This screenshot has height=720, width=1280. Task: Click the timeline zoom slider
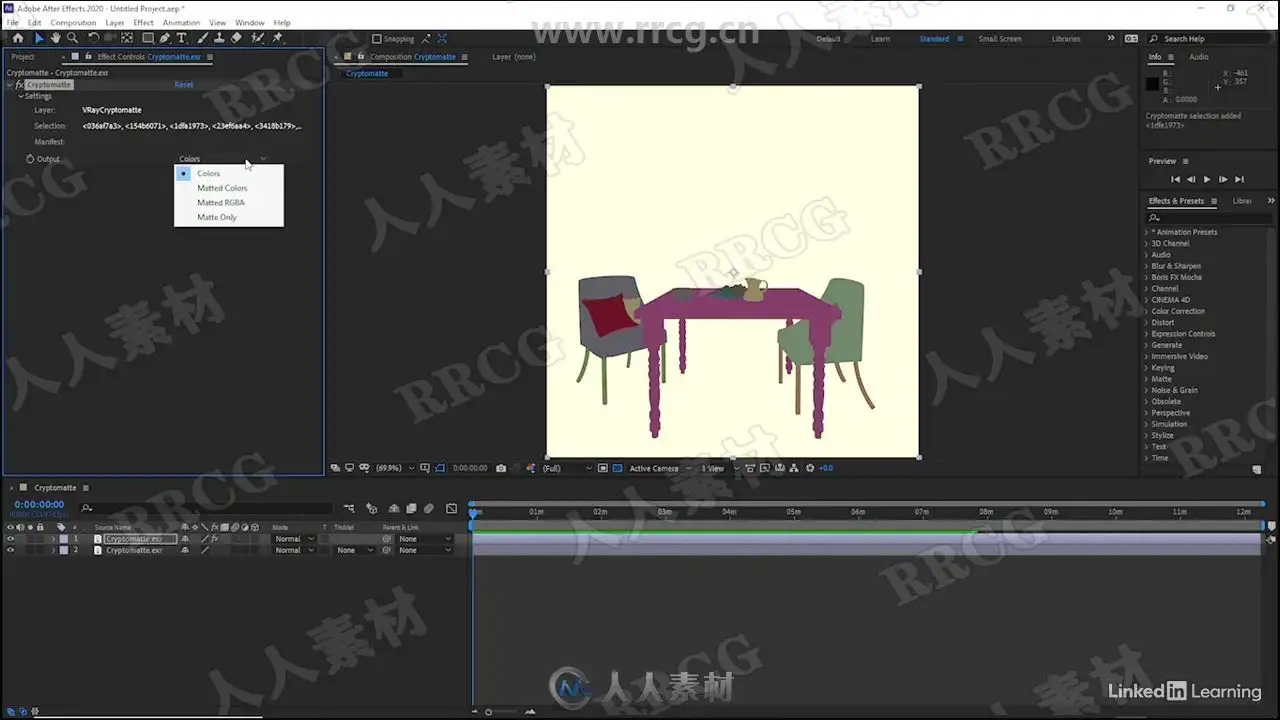(488, 712)
